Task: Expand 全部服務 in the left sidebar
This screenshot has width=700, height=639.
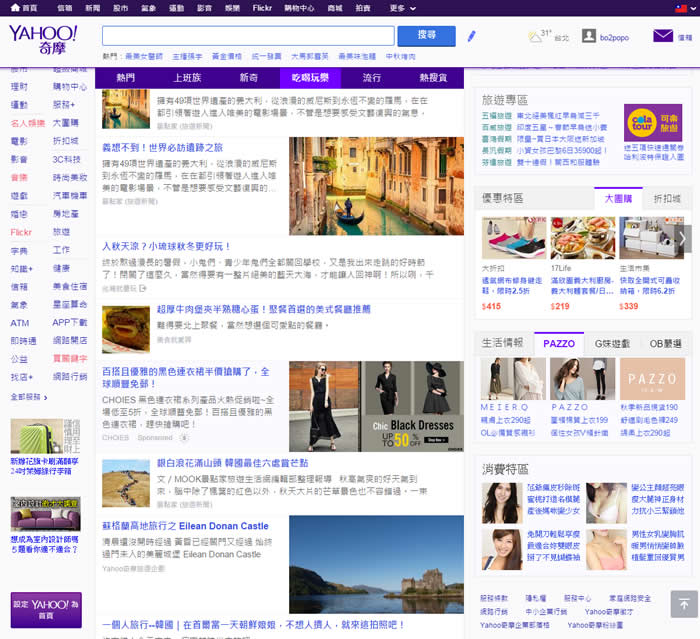Action: [x=27, y=397]
